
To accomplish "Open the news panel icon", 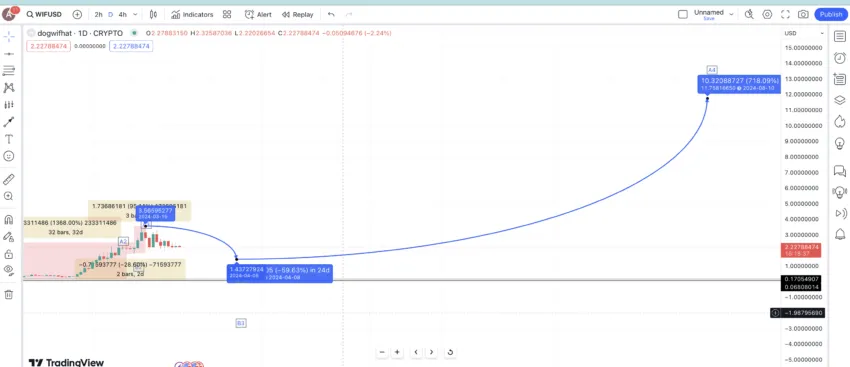I will click(x=839, y=79).
